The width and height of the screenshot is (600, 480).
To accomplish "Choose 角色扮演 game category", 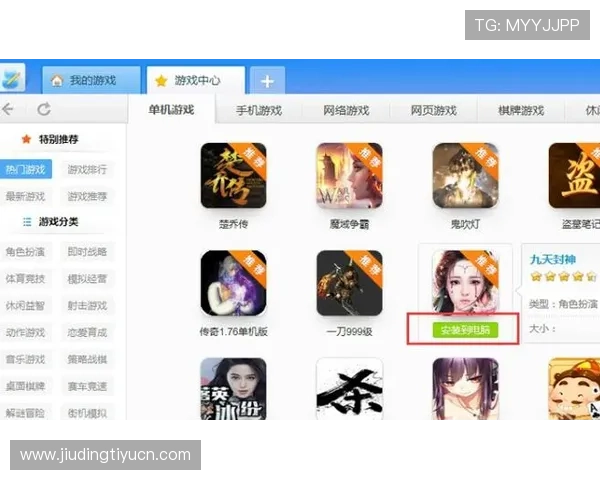I will coord(25,251).
